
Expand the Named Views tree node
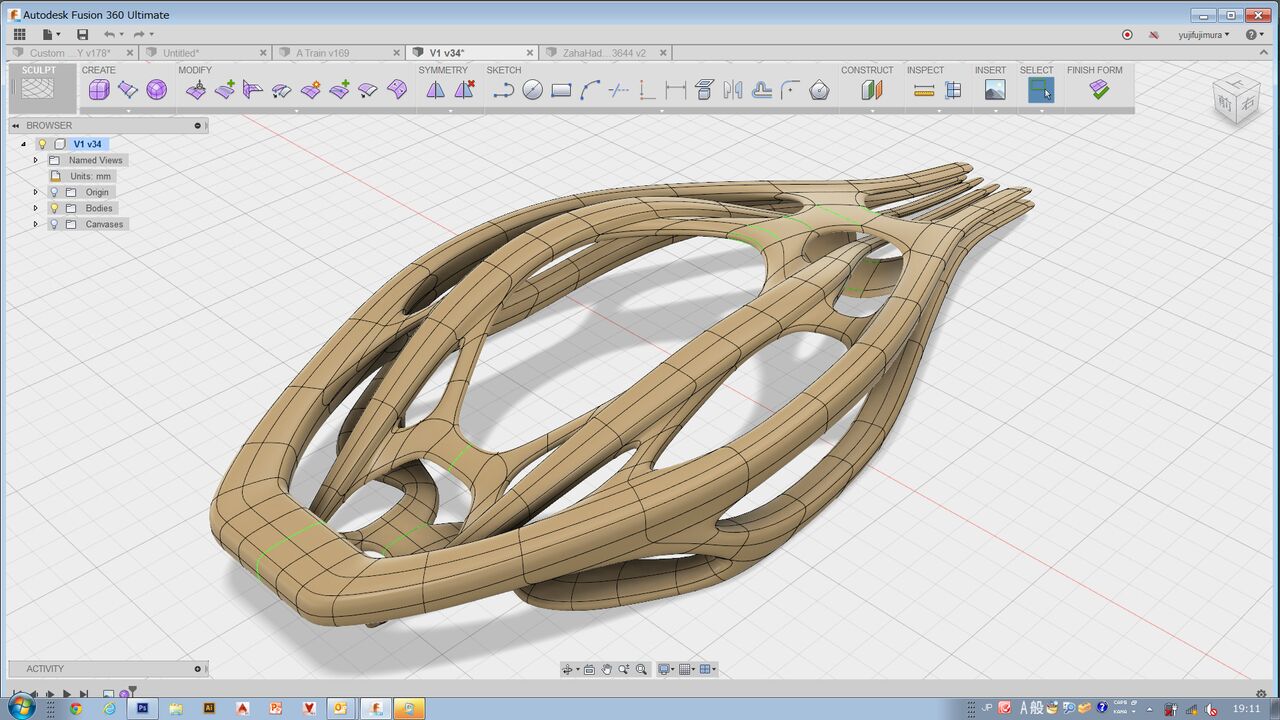[x=35, y=160]
